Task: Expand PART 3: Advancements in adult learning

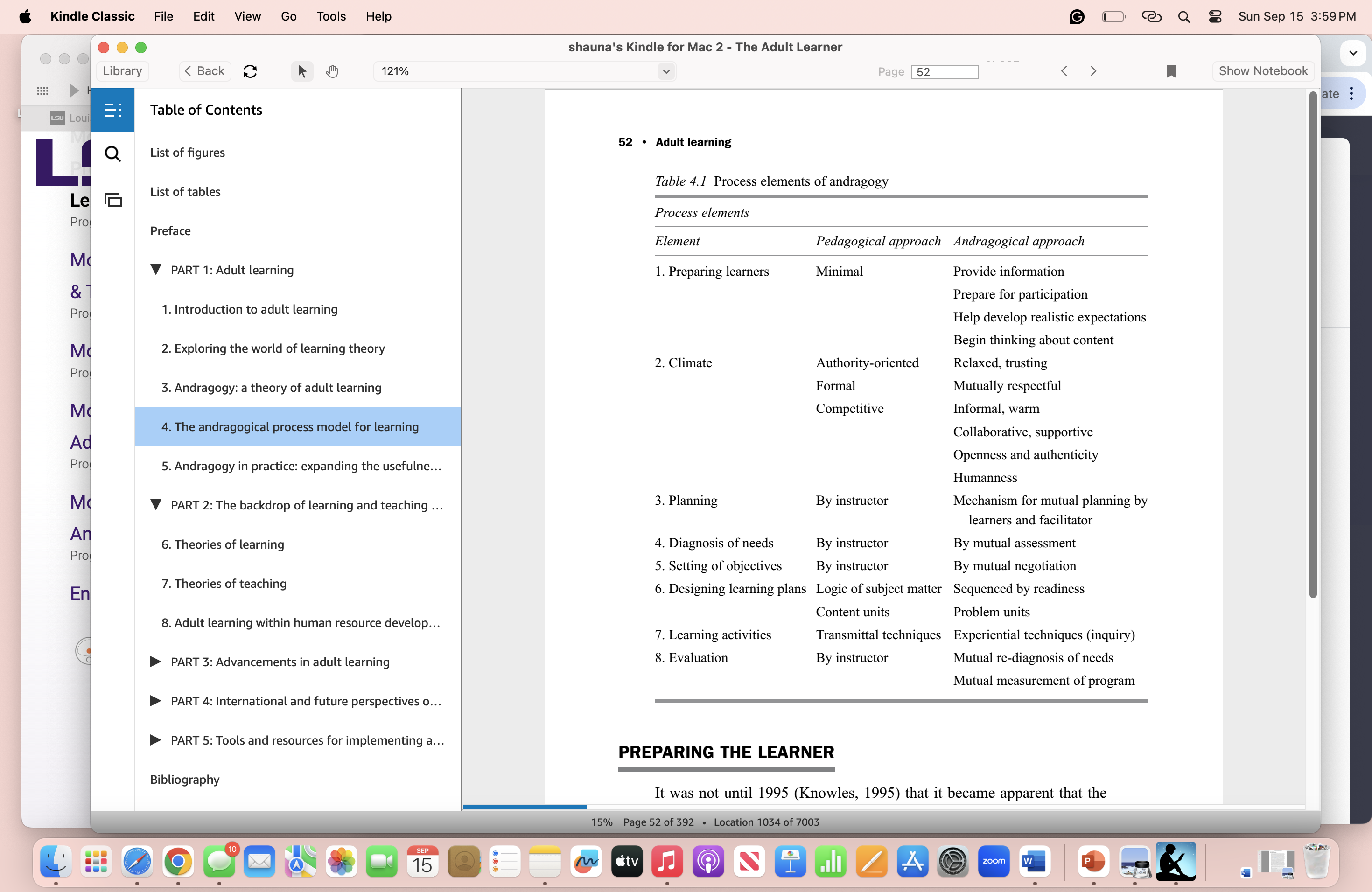Action: click(x=156, y=661)
